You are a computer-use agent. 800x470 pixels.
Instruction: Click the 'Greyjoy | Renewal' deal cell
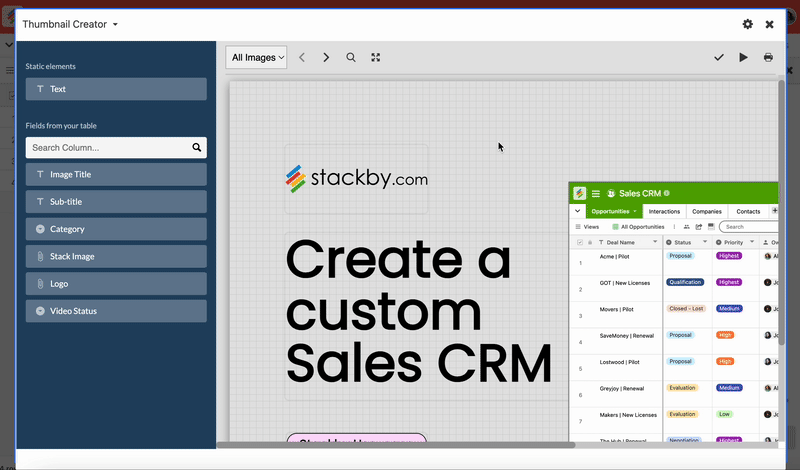(621, 389)
